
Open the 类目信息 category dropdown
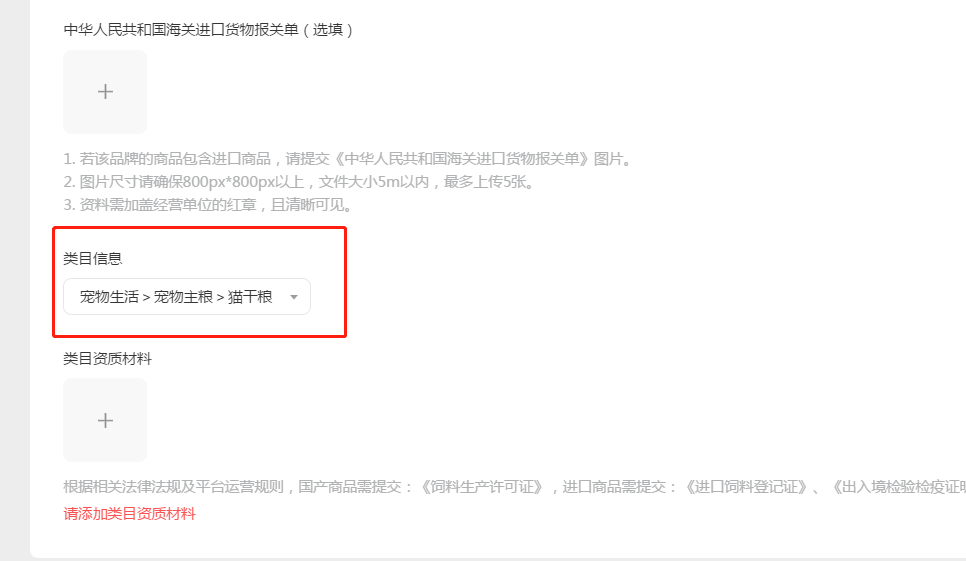coord(187,297)
